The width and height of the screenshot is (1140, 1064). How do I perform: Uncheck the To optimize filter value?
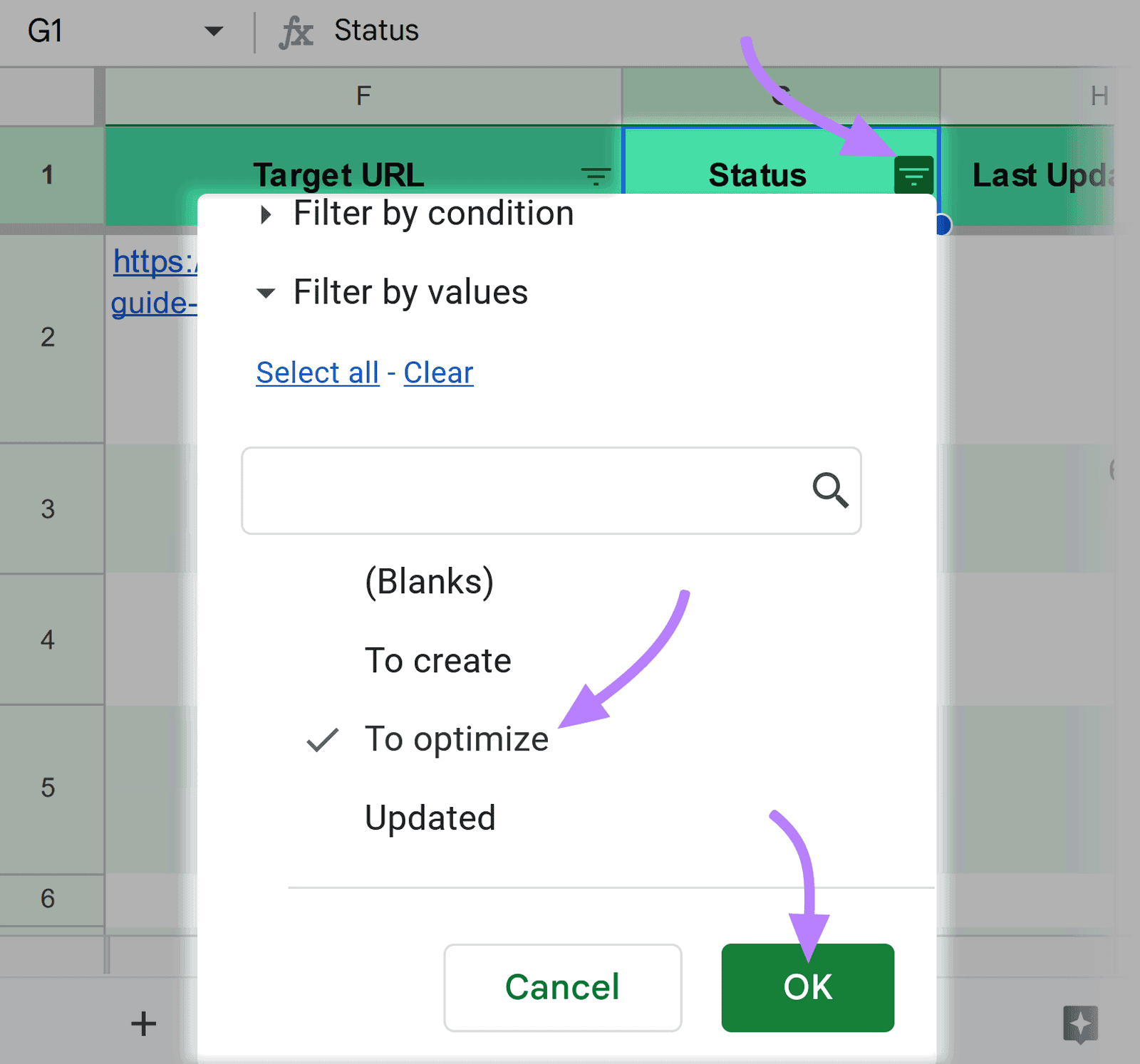pyautogui.click(x=456, y=739)
